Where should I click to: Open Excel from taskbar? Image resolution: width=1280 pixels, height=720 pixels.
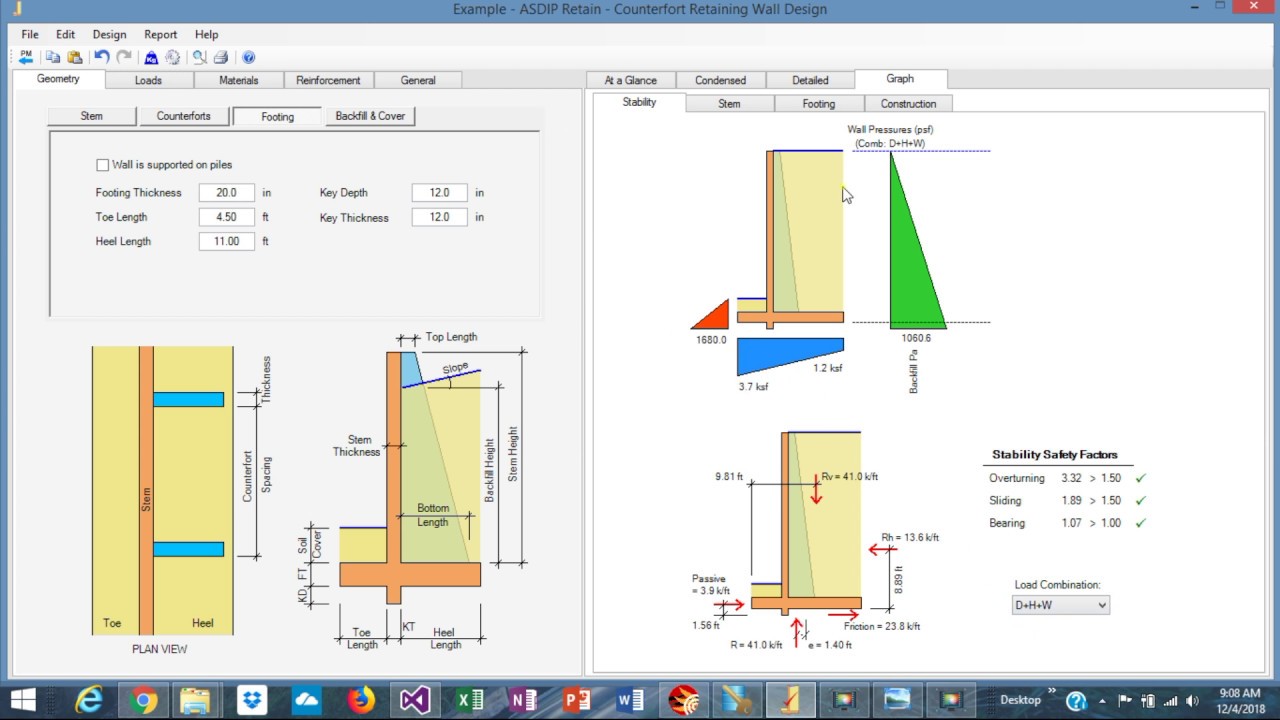pos(469,700)
